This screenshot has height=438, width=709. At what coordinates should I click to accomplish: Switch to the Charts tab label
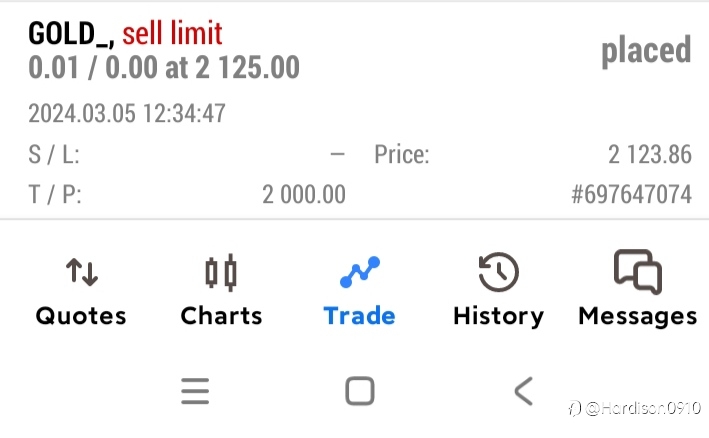[x=222, y=316]
